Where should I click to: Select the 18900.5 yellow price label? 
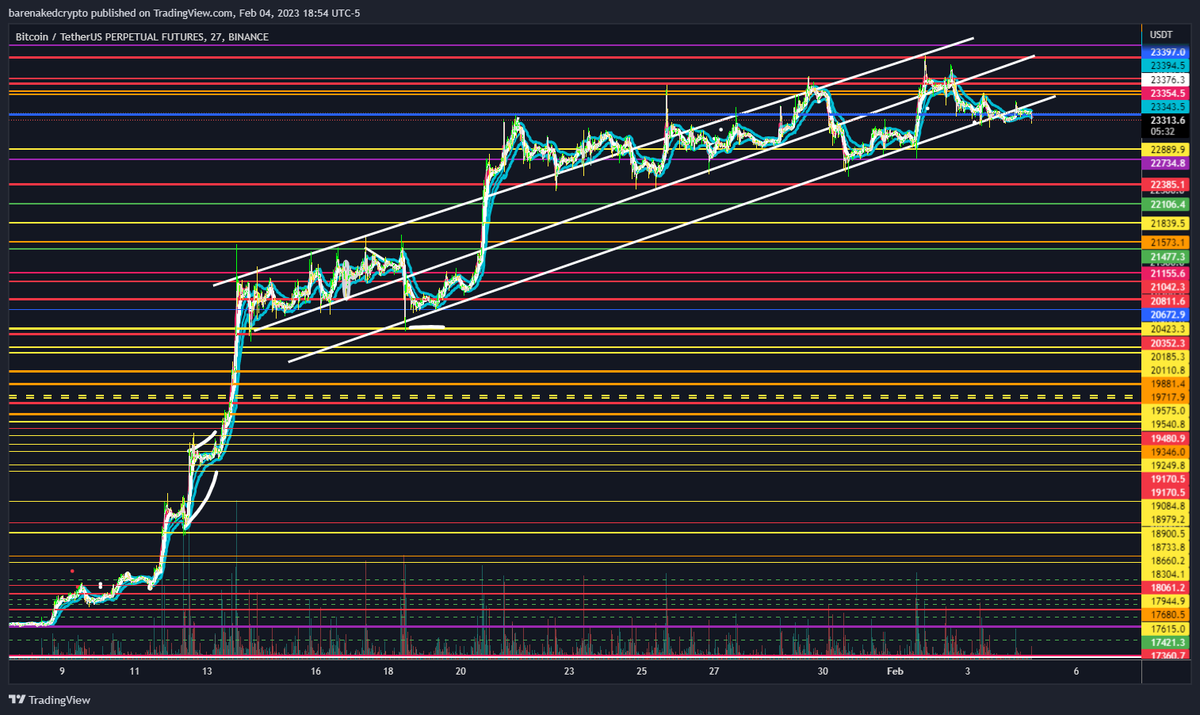1167,535
